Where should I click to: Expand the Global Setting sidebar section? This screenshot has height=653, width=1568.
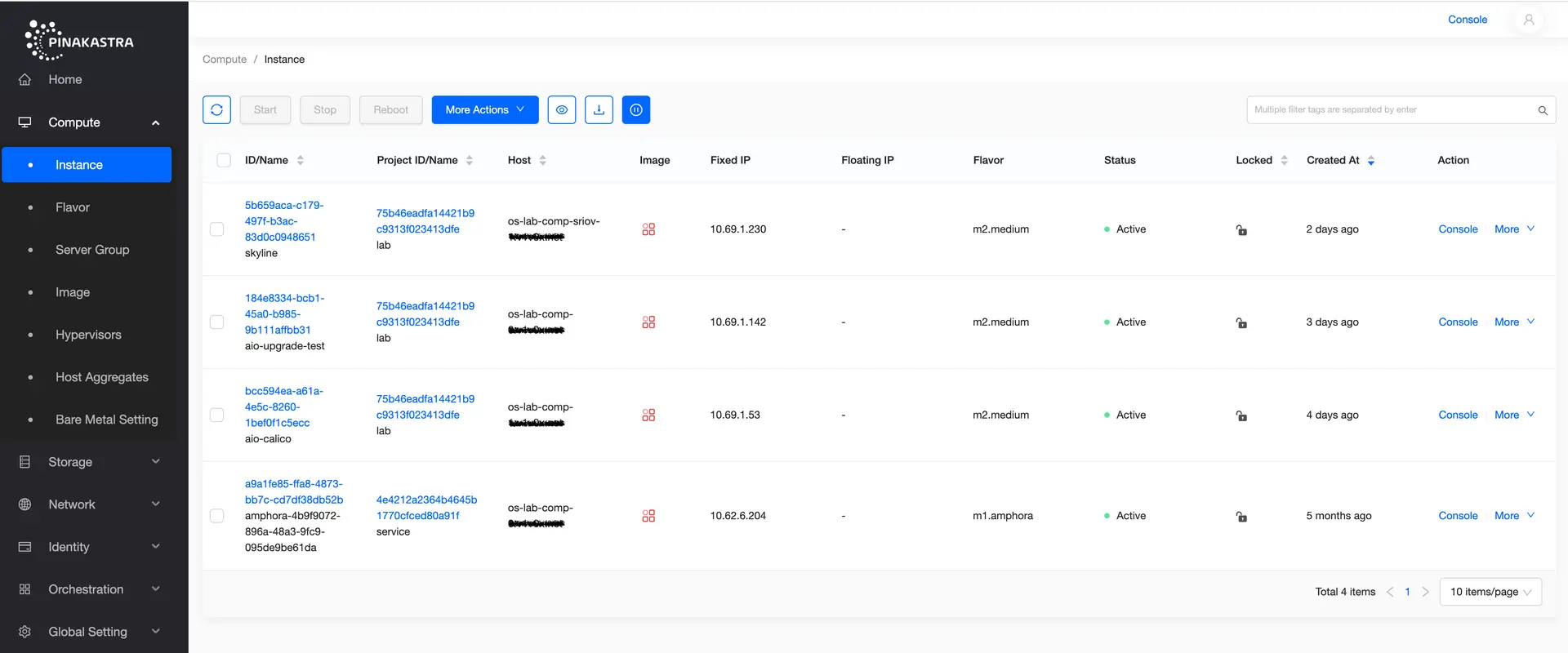tap(155, 632)
